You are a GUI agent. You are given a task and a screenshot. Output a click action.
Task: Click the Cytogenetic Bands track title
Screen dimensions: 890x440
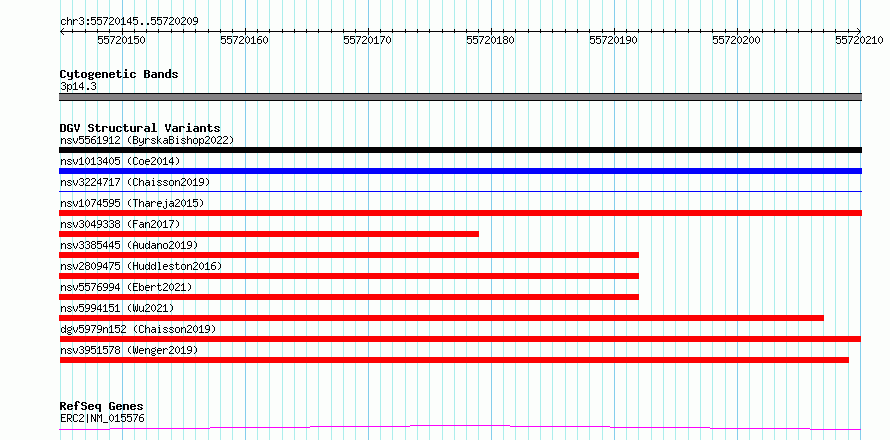(x=119, y=74)
